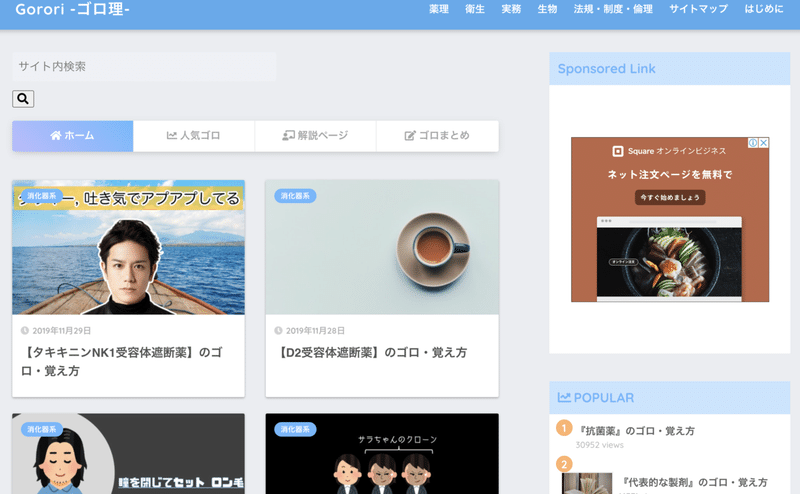The width and height of the screenshot is (800, 494).
Task: Click 消化器系 tag on closed-eyes character card
Action: [42, 430]
